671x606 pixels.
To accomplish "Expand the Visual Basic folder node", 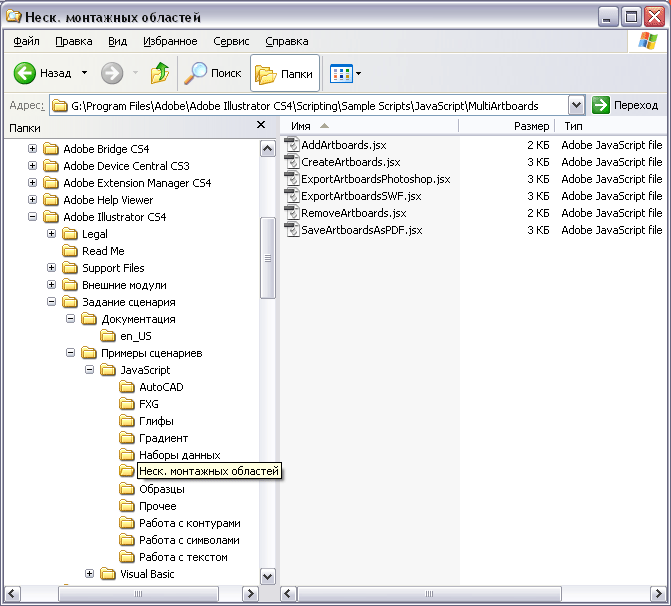I will tap(90, 574).
